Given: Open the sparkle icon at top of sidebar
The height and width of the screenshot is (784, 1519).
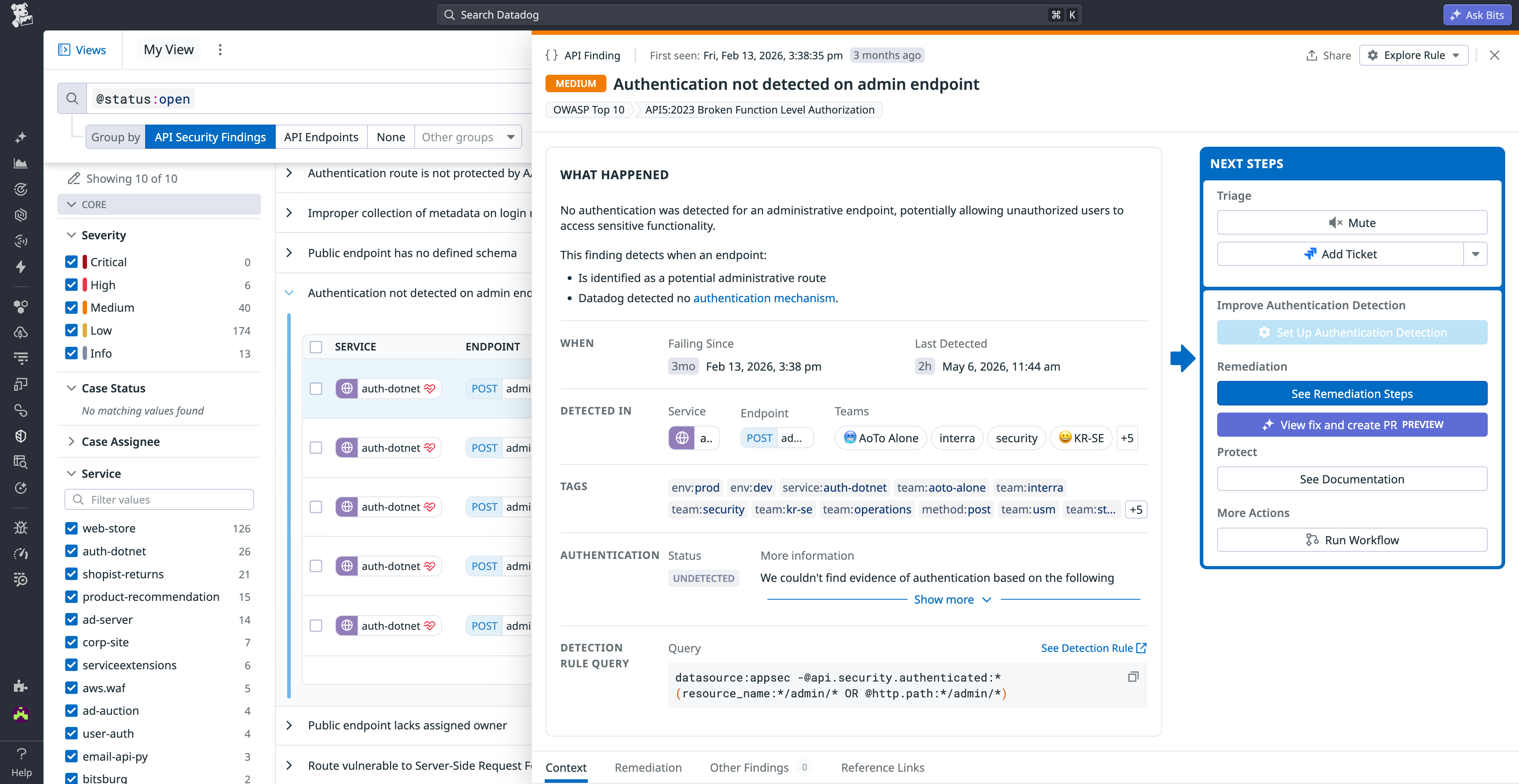Looking at the screenshot, I should pos(21,137).
